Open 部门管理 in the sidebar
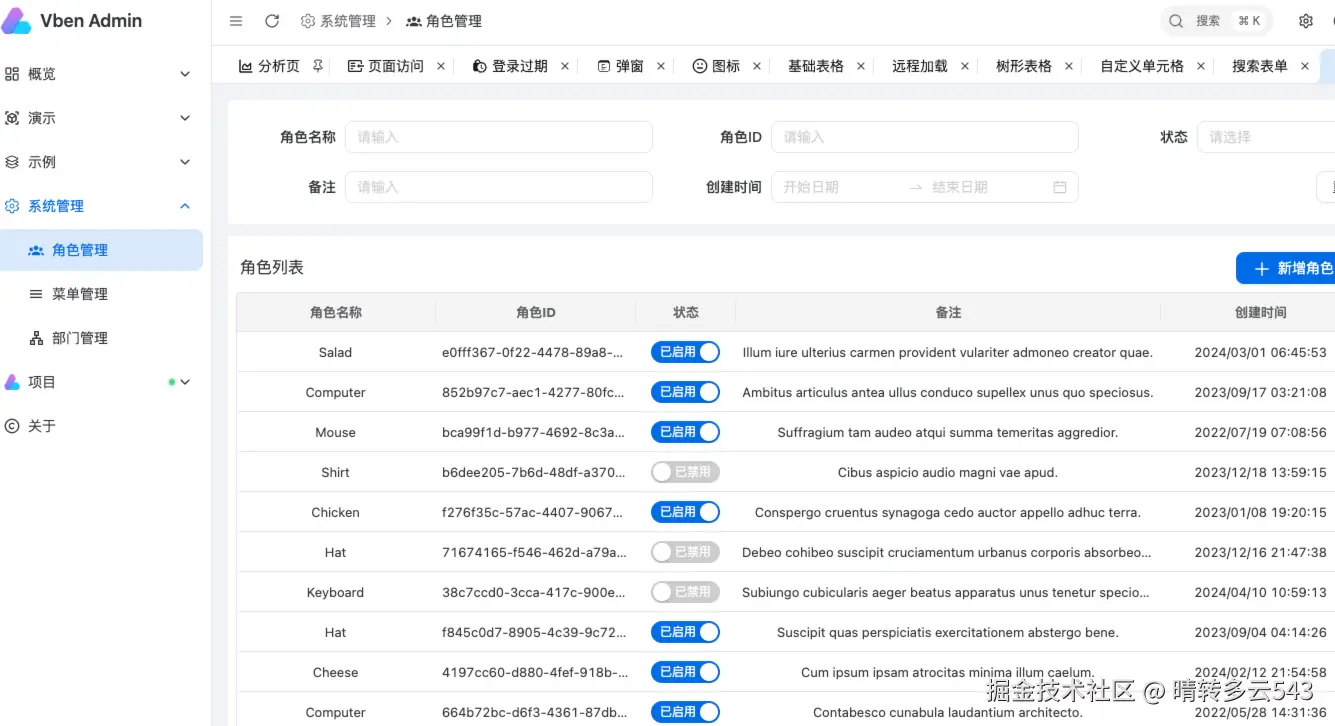This screenshot has height=726, width=1335. [x=102, y=338]
